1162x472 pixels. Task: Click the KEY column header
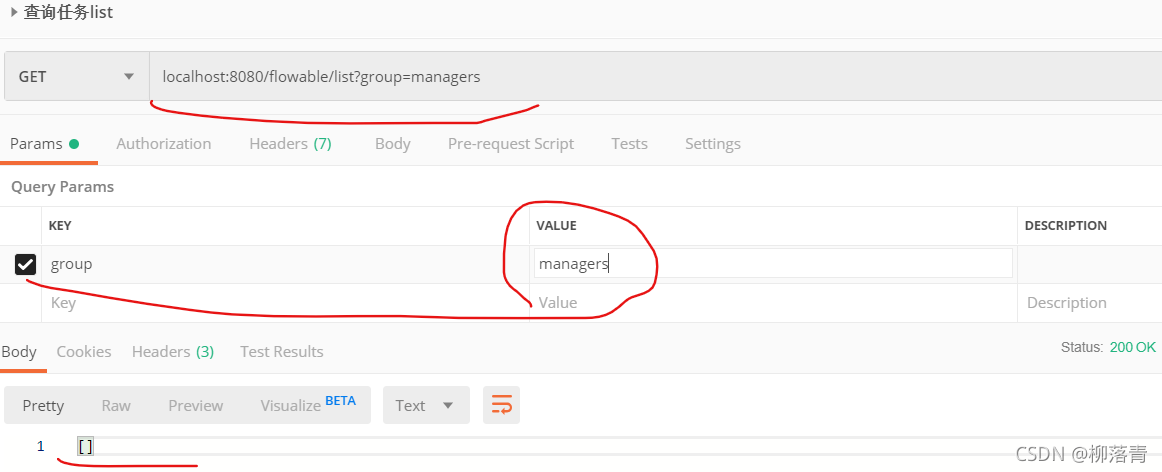60,225
